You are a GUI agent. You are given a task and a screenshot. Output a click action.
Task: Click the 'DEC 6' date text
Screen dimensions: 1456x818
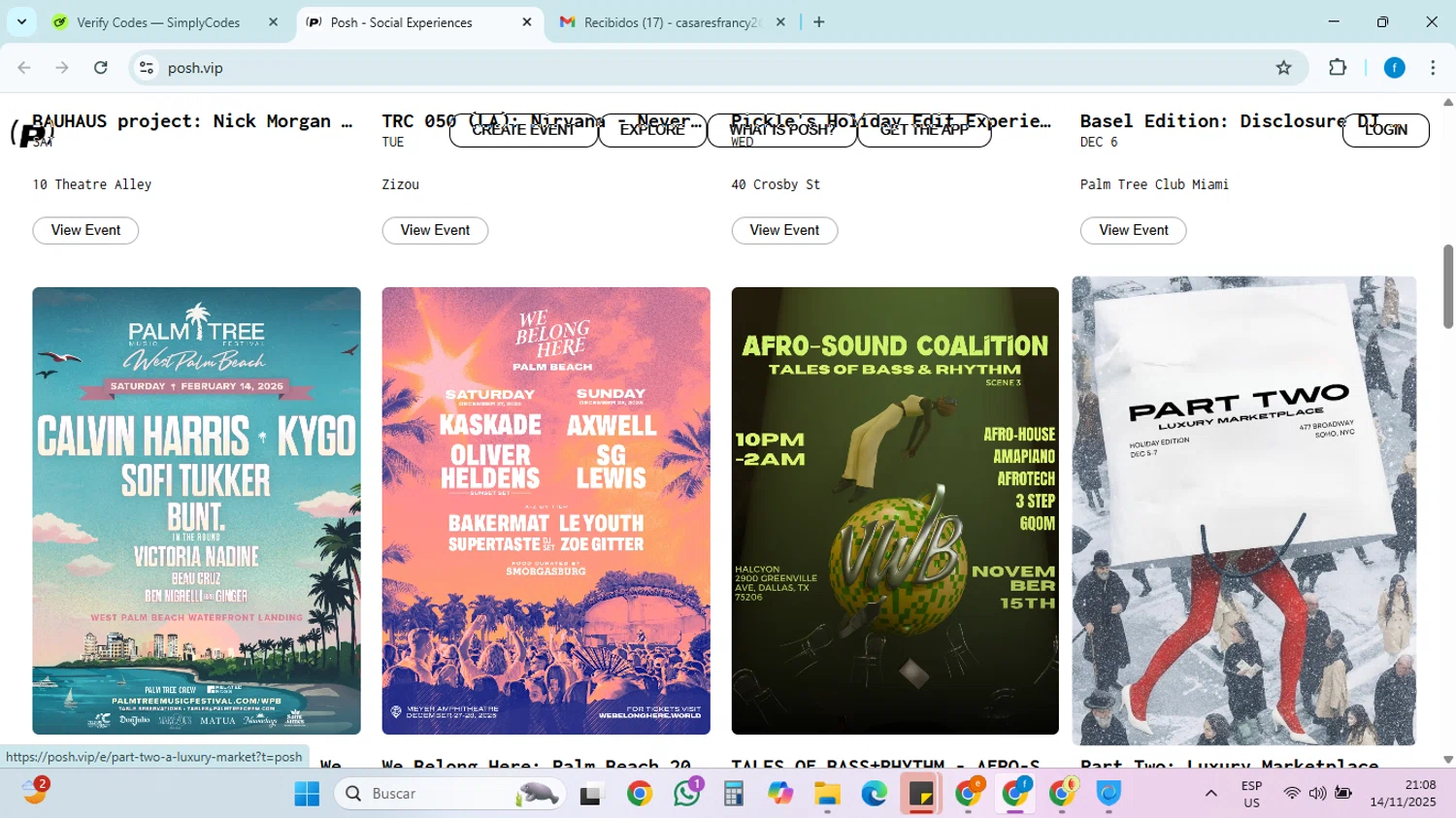tap(1099, 142)
